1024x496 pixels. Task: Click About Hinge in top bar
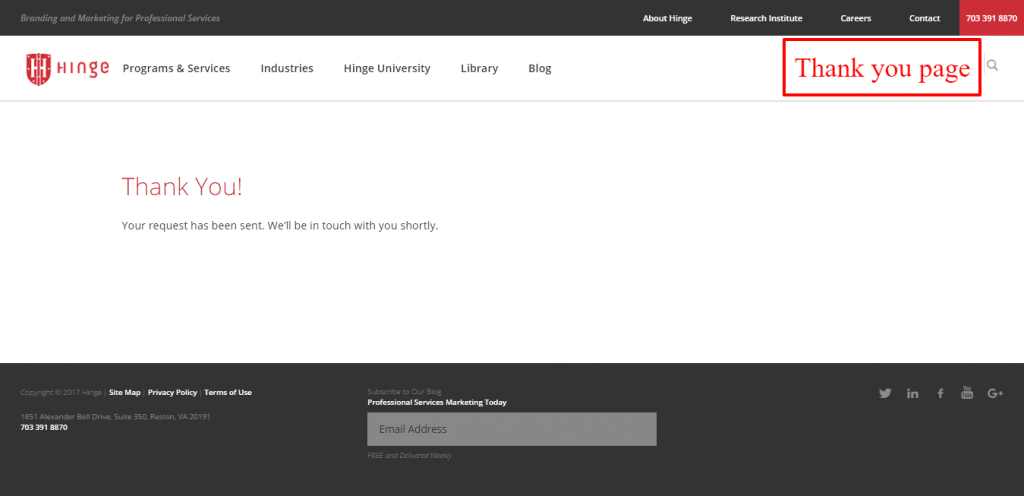pyautogui.click(x=667, y=18)
